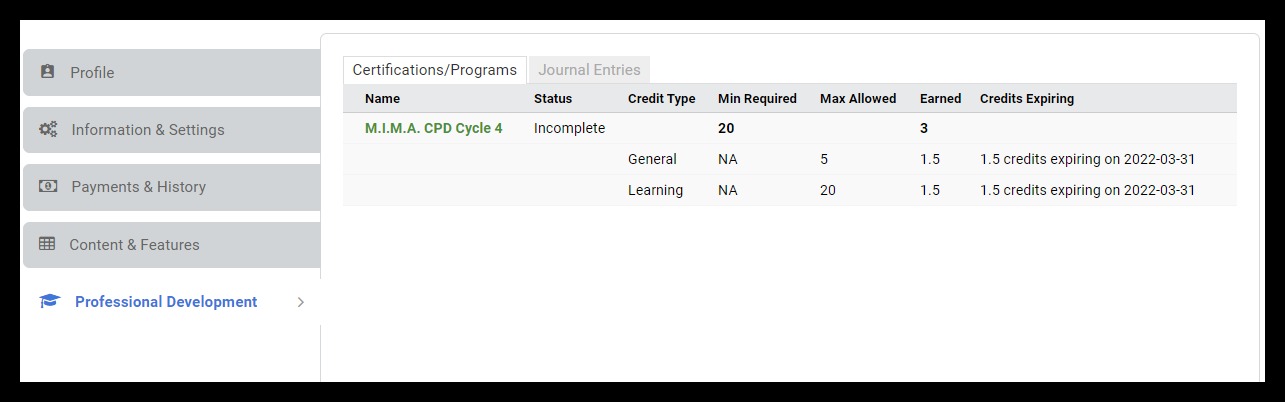Viewport: 1285px width, 402px height.
Task: Open Payments & History section
Action: tap(138, 187)
